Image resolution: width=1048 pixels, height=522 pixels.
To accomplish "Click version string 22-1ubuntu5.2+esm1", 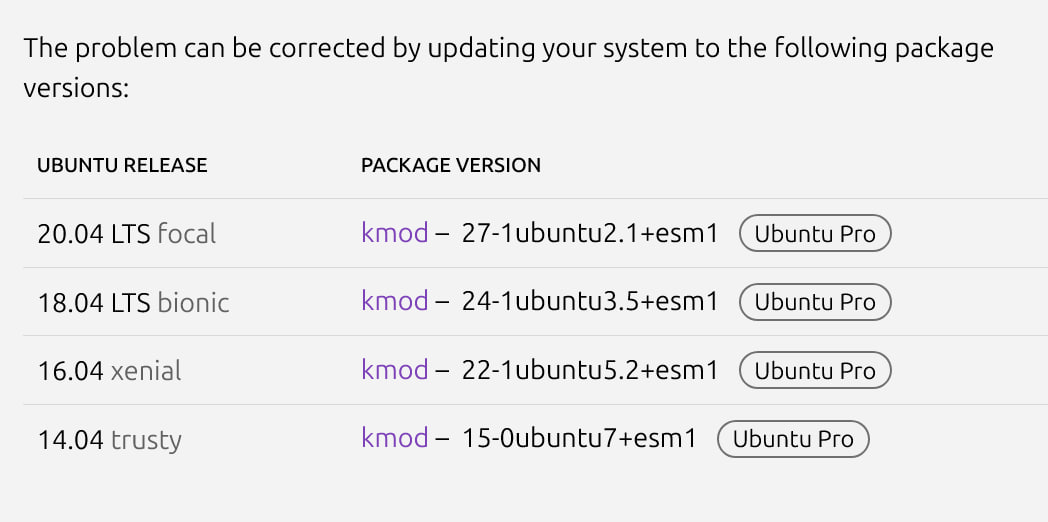I will [590, 370].
